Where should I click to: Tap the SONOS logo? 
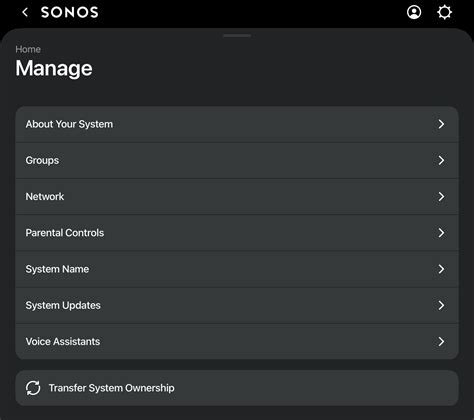coord(70,12)
